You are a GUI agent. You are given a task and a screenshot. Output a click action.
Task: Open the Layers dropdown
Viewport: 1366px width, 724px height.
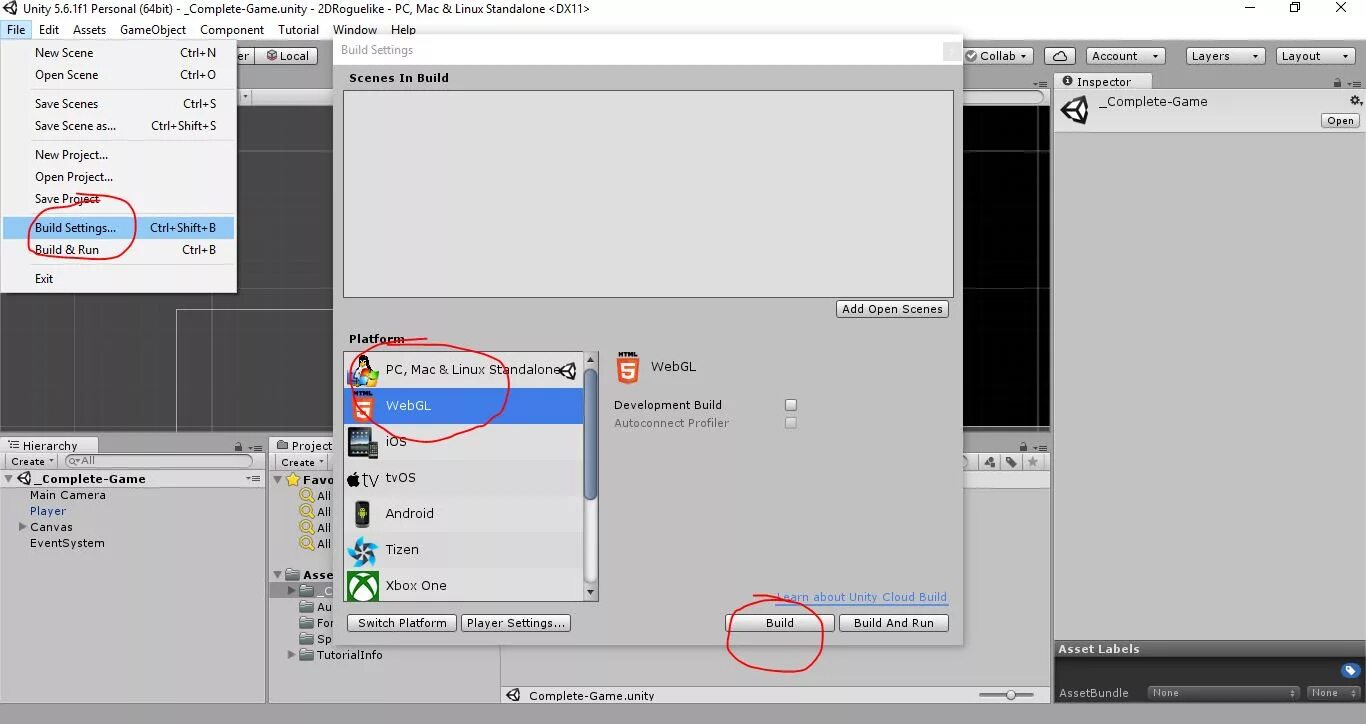click(1225, 56)
